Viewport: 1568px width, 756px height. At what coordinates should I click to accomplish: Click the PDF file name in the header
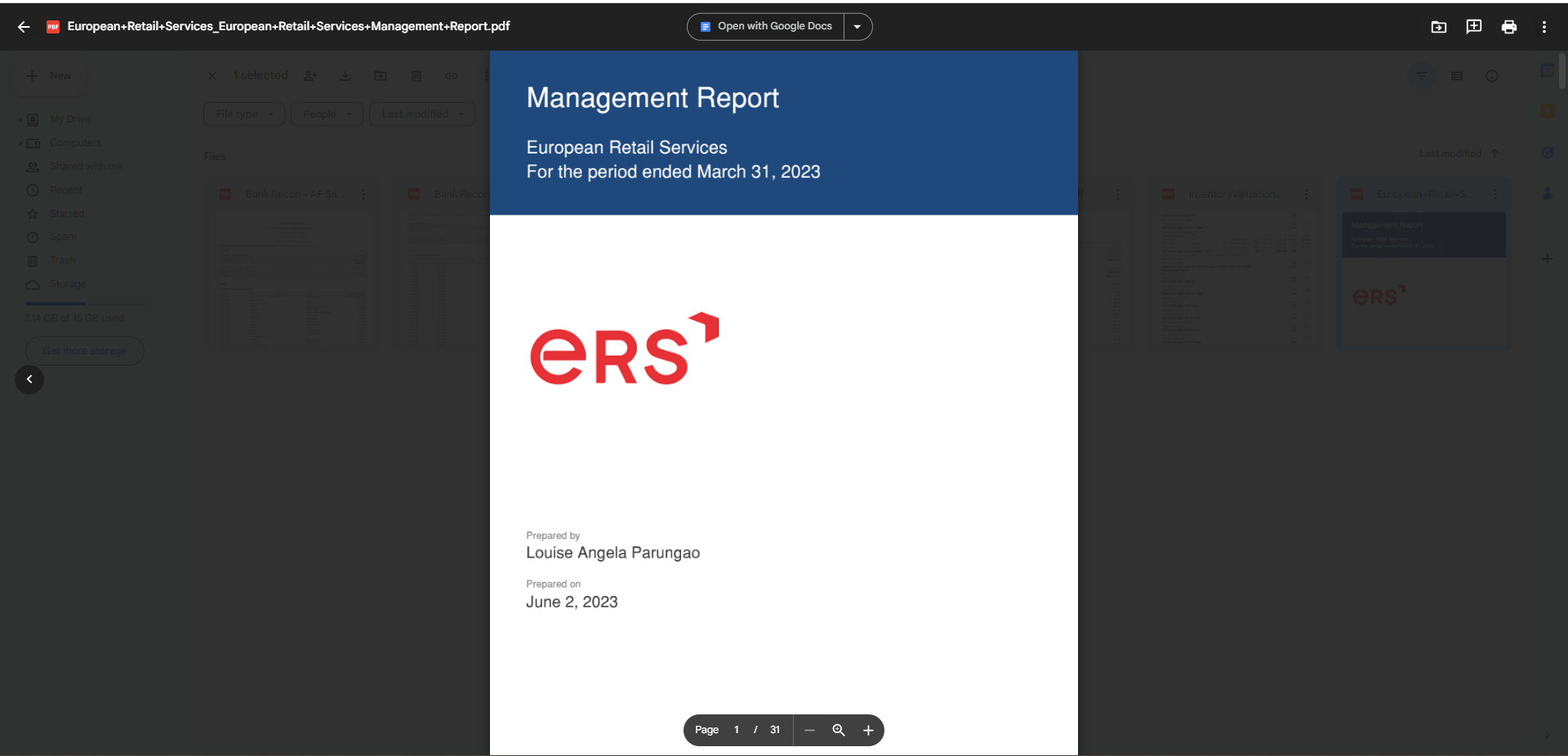[288, 27]
